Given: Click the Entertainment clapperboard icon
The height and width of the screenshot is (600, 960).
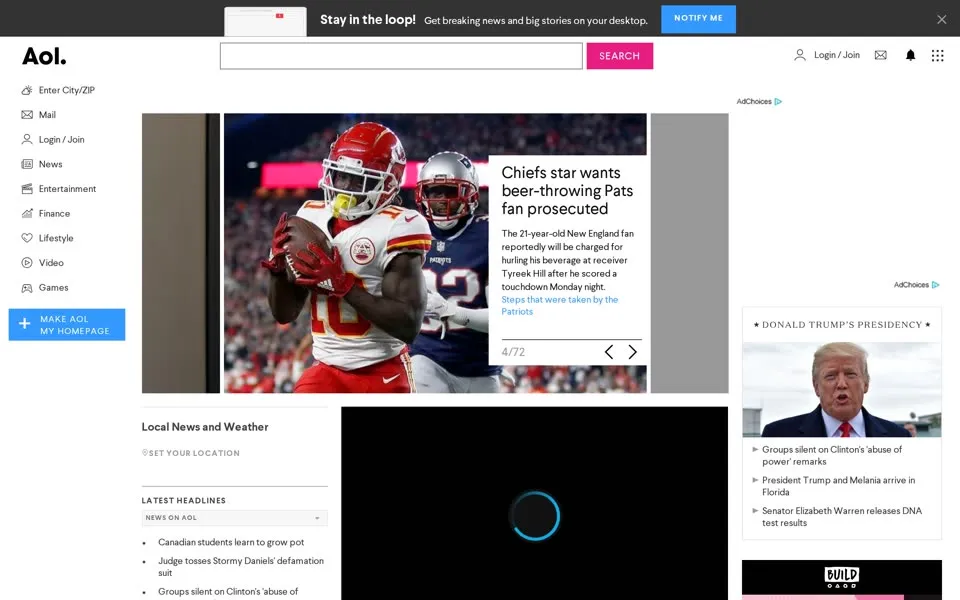Looking at the screenshot, I should pos(27,189).
